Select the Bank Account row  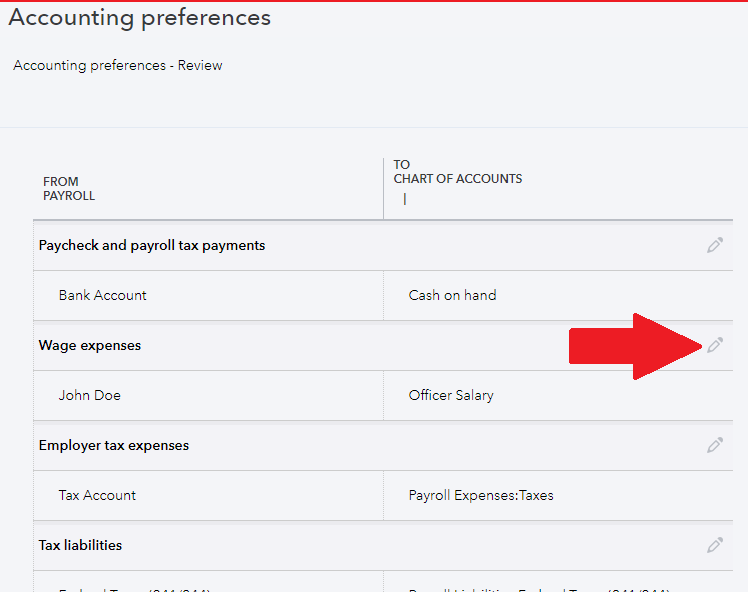click(103, 295)
